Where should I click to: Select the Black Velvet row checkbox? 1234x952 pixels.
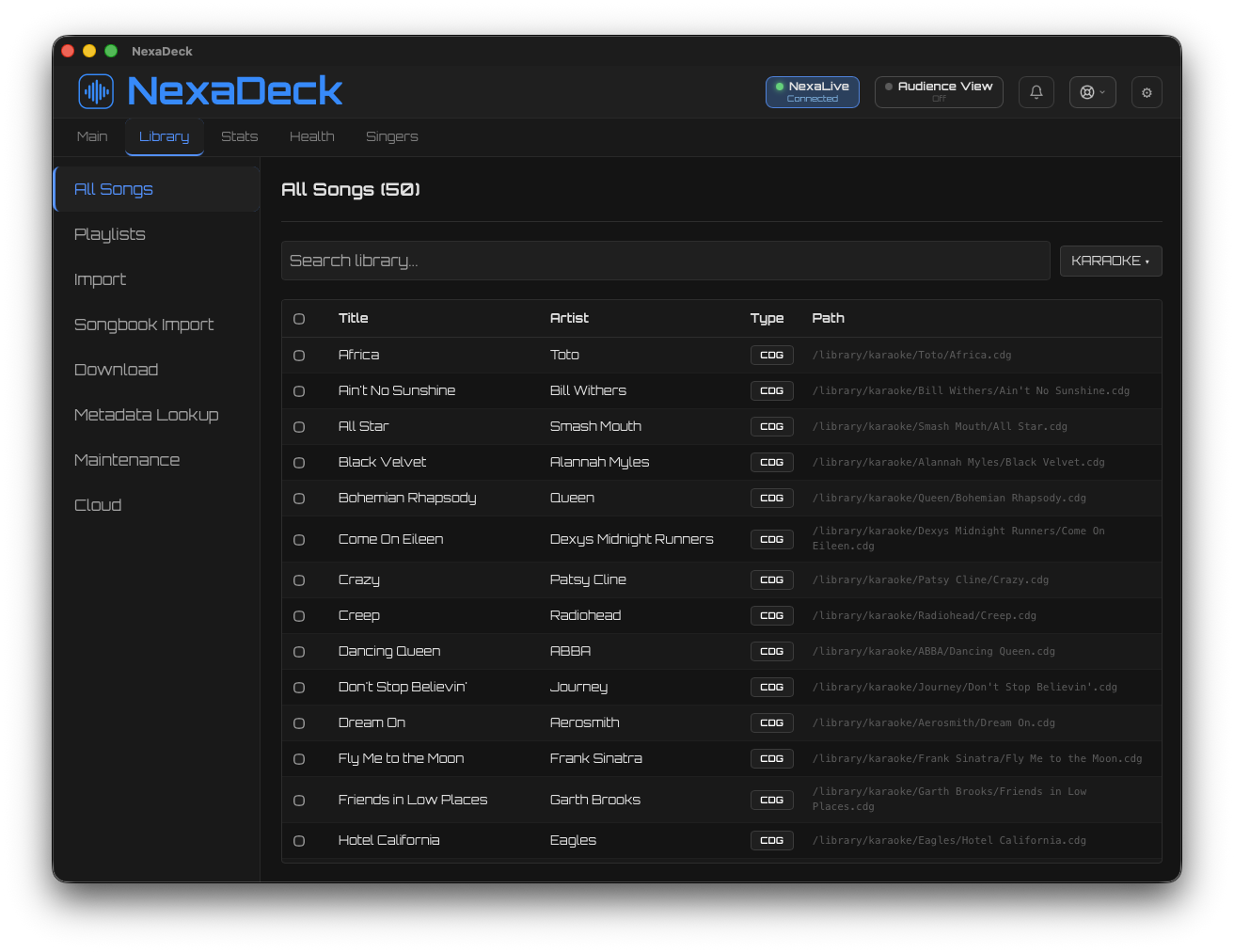click(299, 463)
